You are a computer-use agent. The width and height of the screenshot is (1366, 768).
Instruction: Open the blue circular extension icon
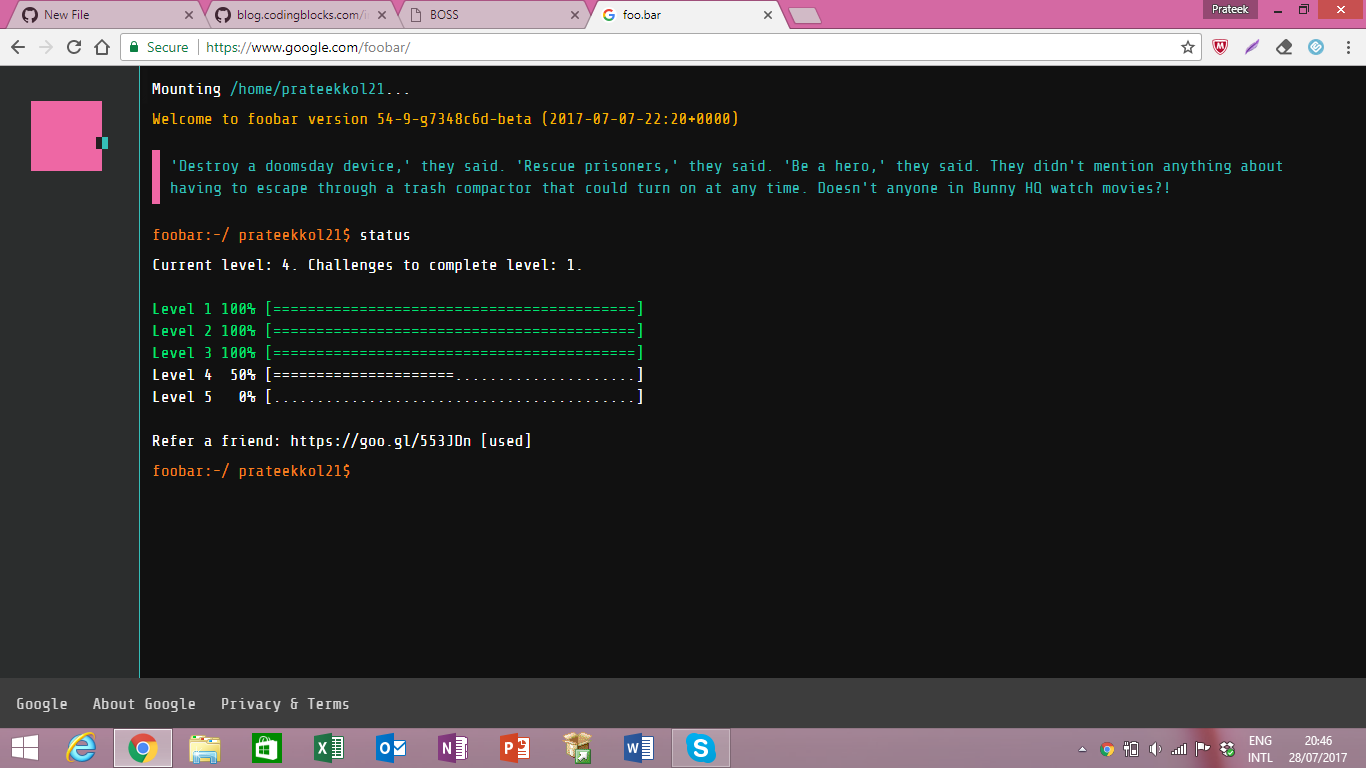[x=1316, y=47]
